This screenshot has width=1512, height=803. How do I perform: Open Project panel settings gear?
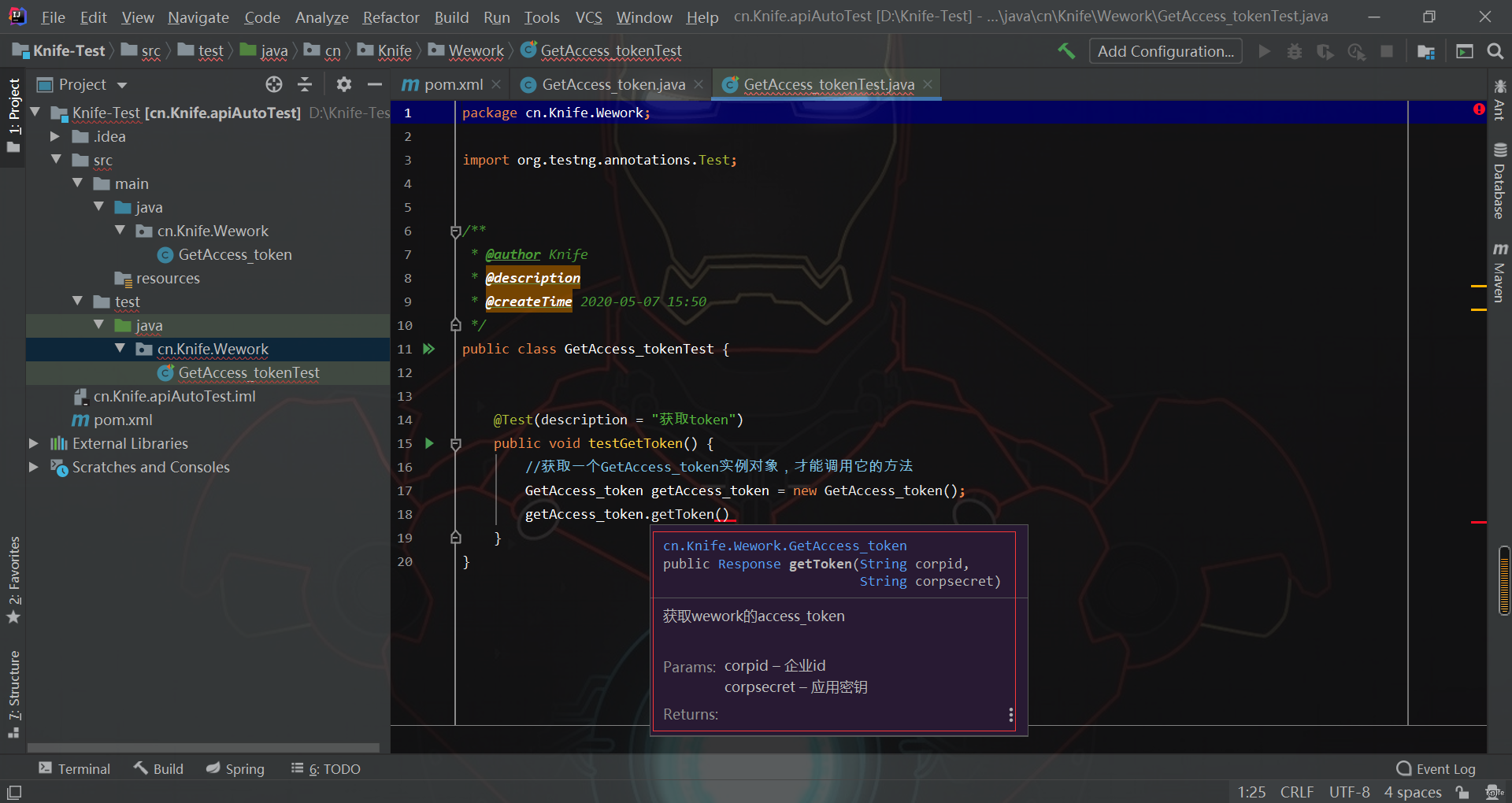click(x=344, y=84)
